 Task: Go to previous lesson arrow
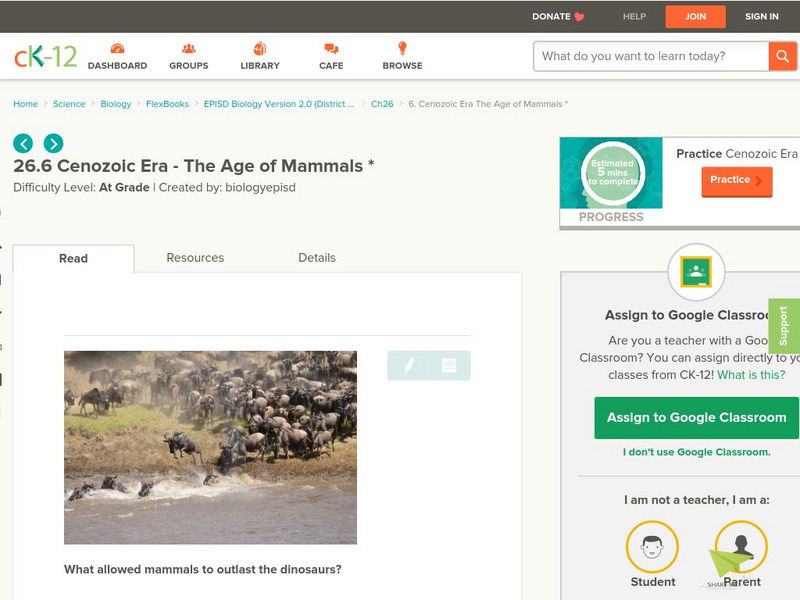tap(23, 143)
